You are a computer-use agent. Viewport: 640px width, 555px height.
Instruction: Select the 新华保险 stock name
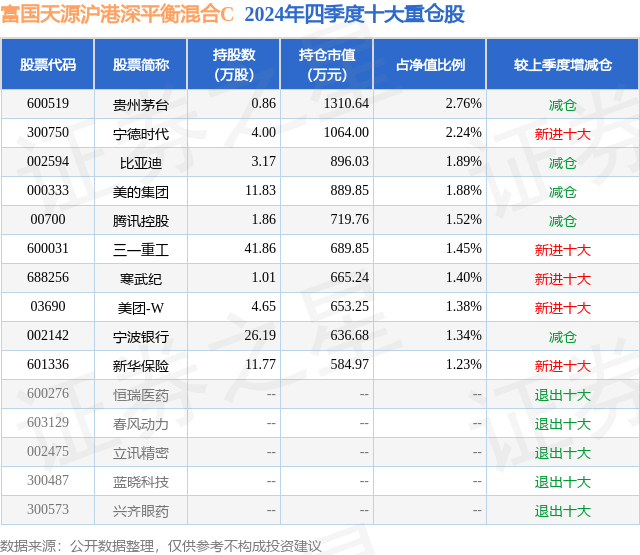(x=141, y=366)
